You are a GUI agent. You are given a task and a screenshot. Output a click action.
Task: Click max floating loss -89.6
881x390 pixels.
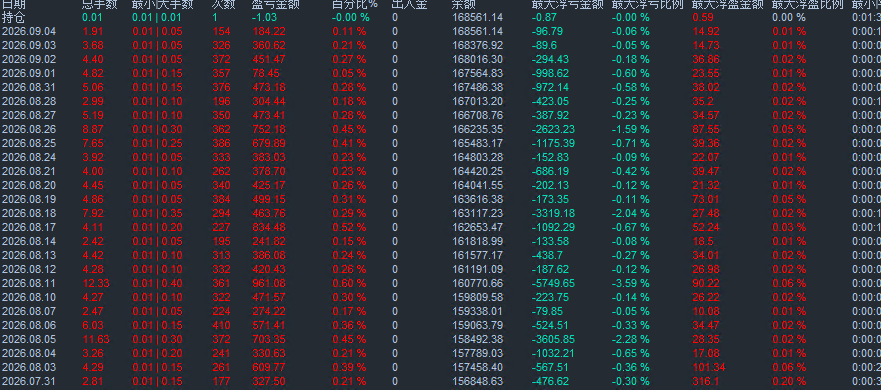click(544, 46)
